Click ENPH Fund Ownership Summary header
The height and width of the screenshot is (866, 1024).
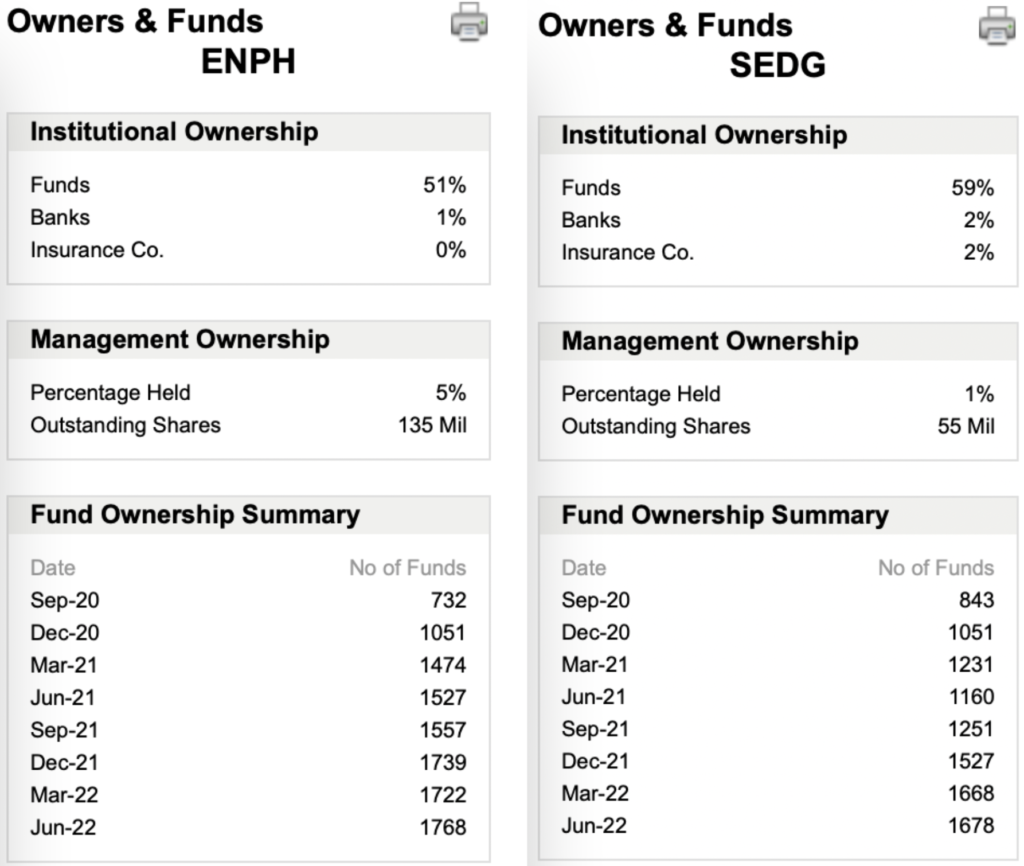248,515
